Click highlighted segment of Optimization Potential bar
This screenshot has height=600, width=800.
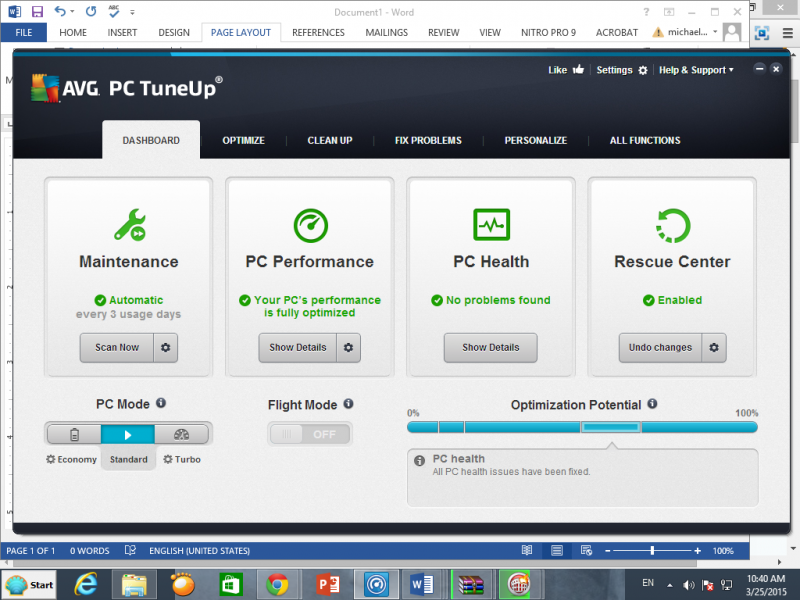pos(611,427)
